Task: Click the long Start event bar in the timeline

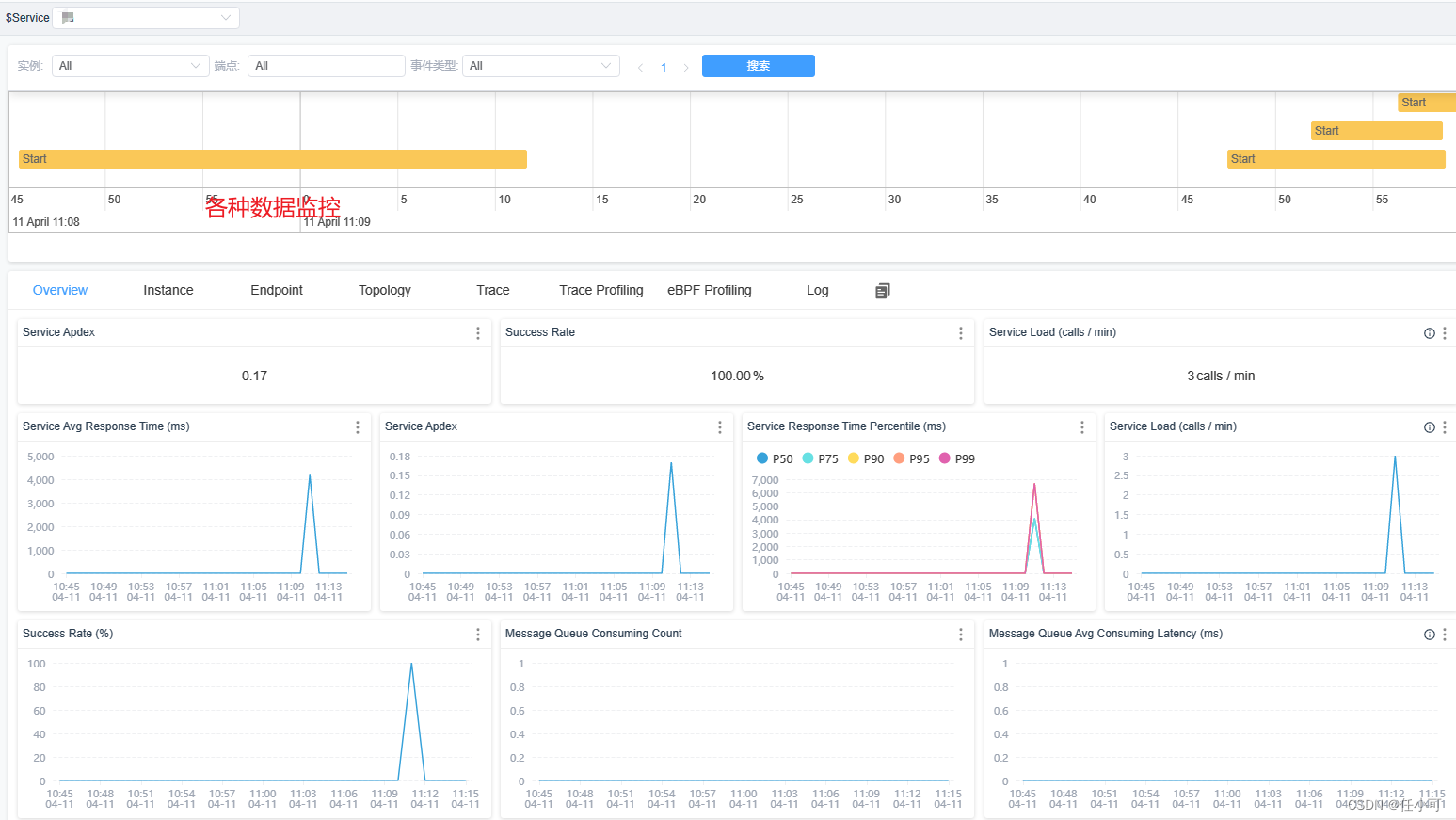Action: [x=273, y=158]
